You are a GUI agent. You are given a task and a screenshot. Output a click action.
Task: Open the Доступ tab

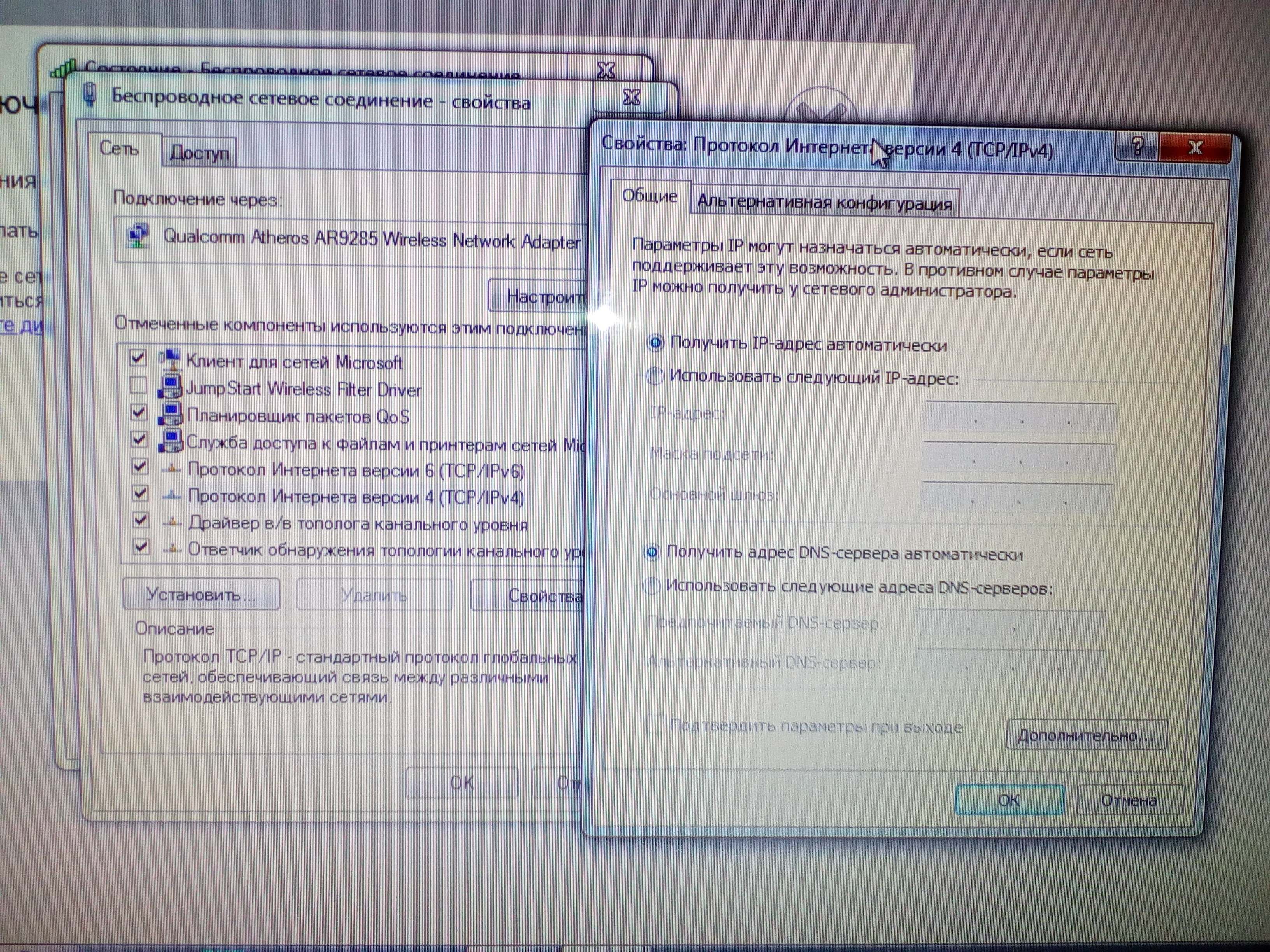(x=199, y=153)
